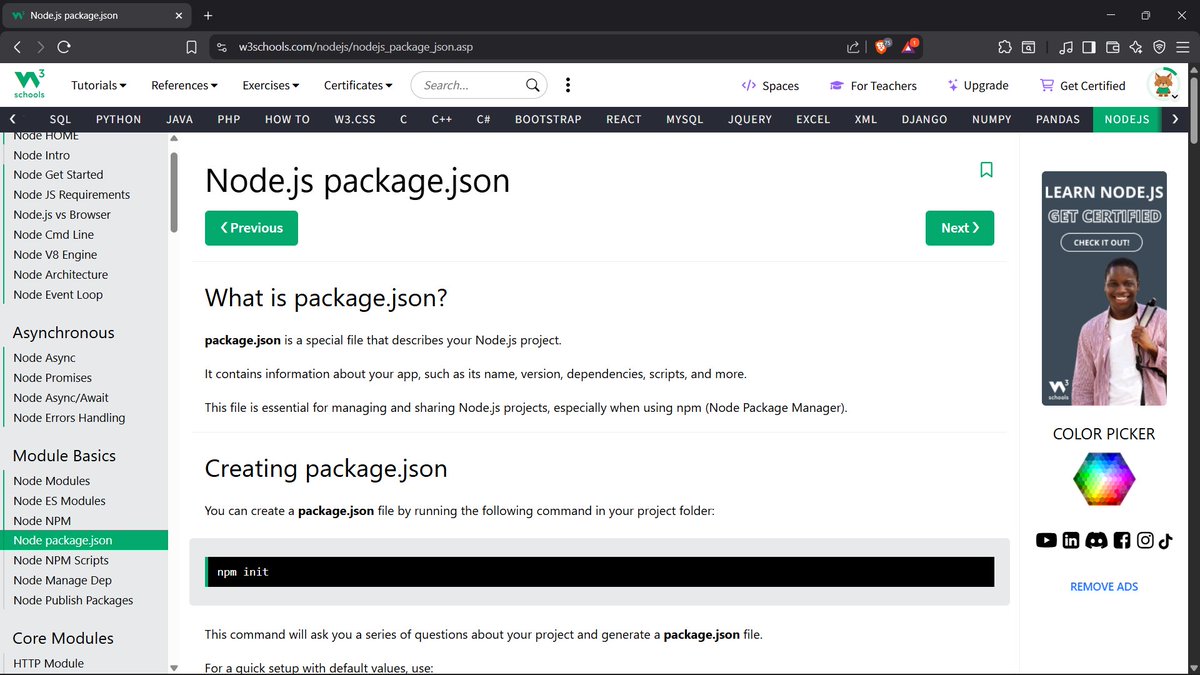Open For Teachers link
Screen dimensions: 1200x675
pos(873,85)
